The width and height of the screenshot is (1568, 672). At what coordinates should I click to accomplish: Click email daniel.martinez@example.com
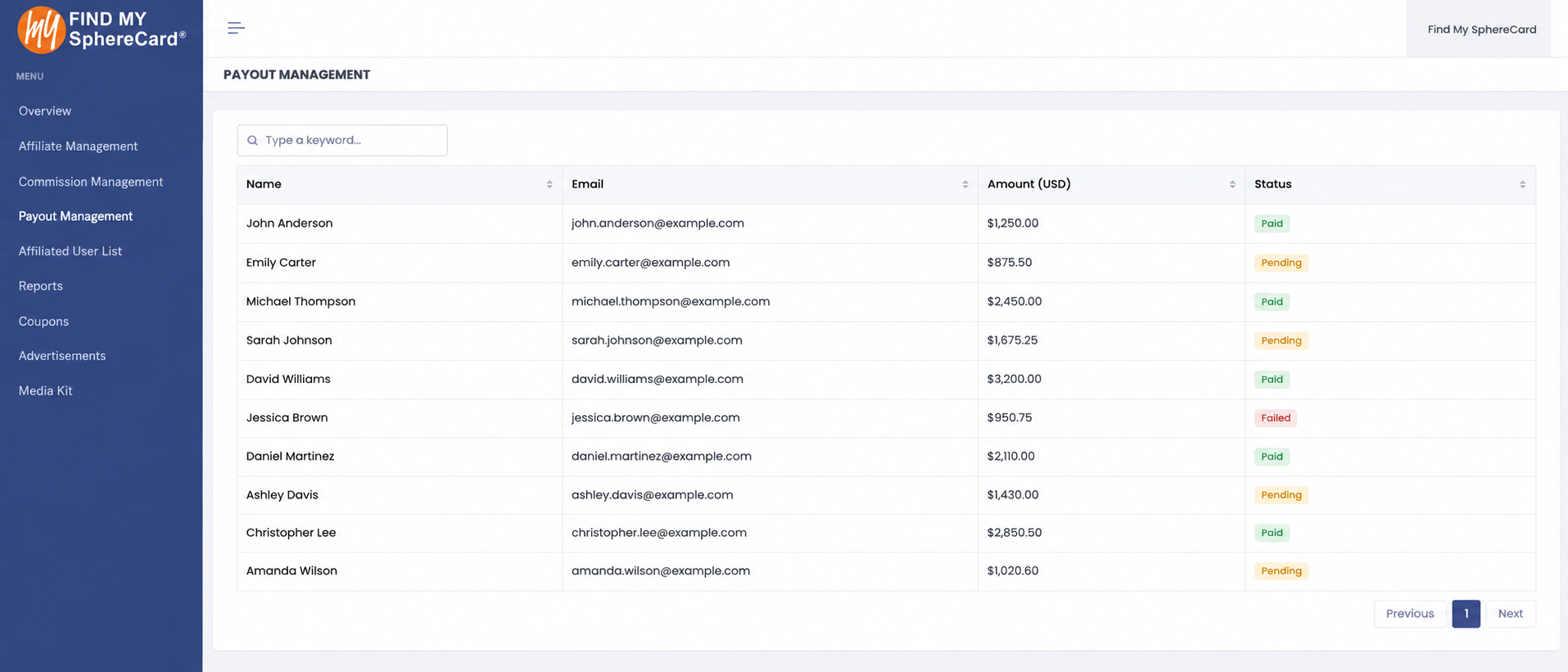coord(662,457)
